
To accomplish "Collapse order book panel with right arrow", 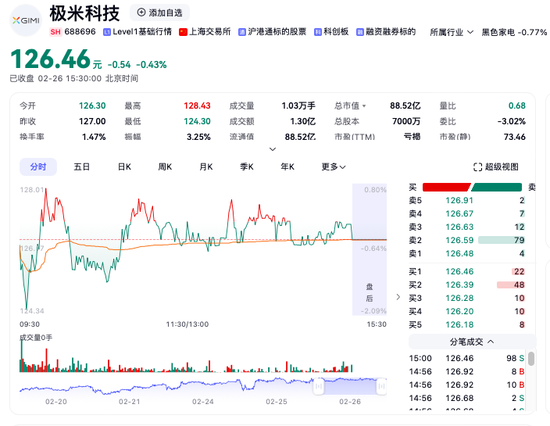I will point(398,297).
